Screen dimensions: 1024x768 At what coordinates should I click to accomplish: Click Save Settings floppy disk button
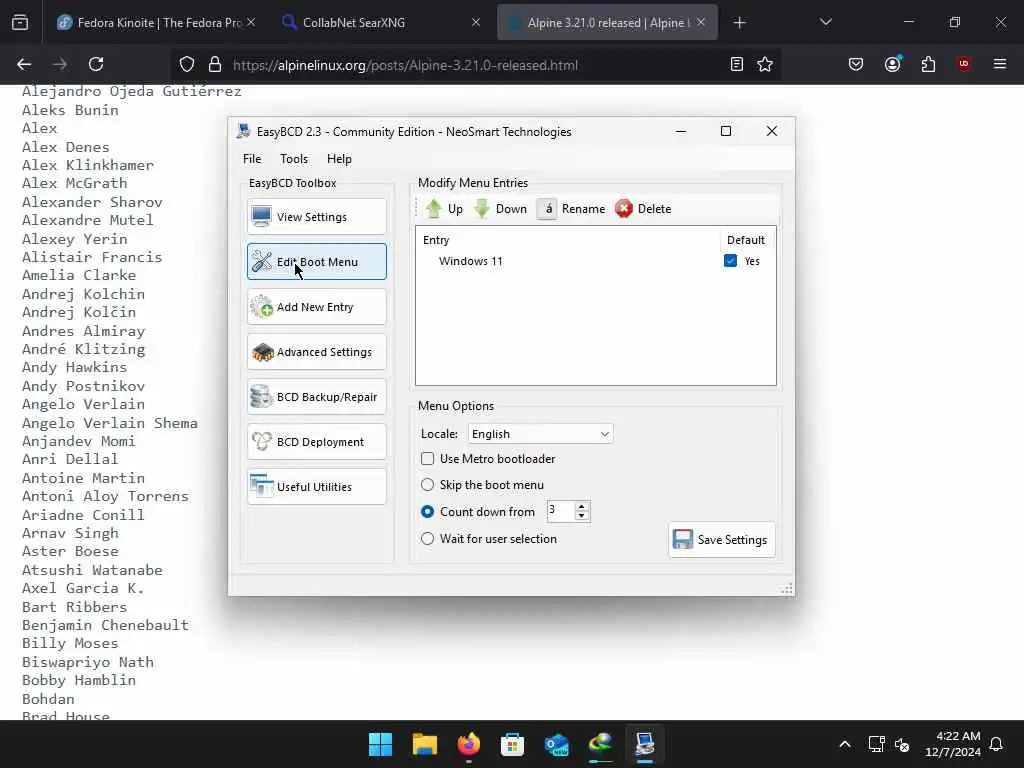click(x=722, y=539)
